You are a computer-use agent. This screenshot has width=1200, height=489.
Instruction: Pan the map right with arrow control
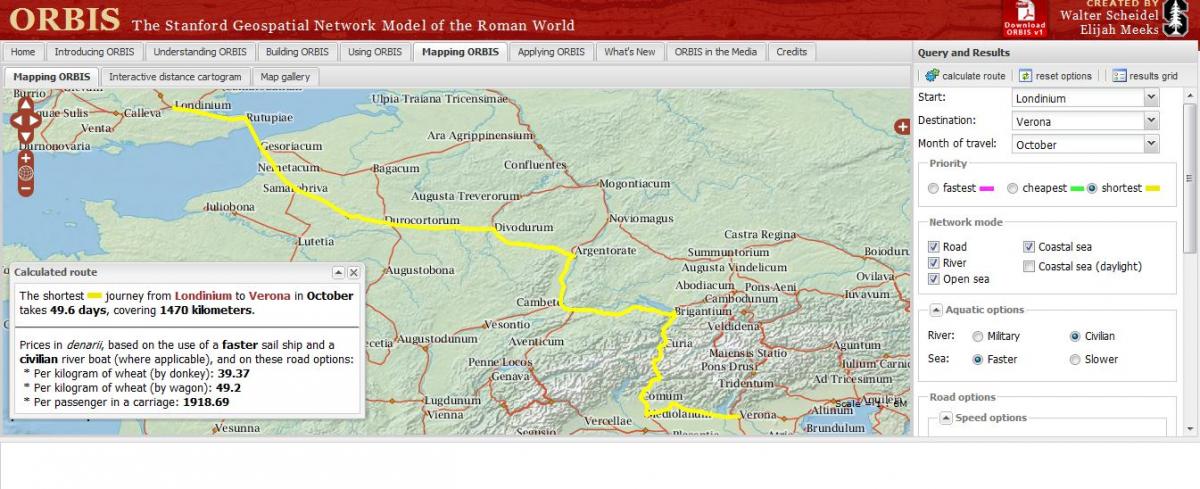pos(36,120)
